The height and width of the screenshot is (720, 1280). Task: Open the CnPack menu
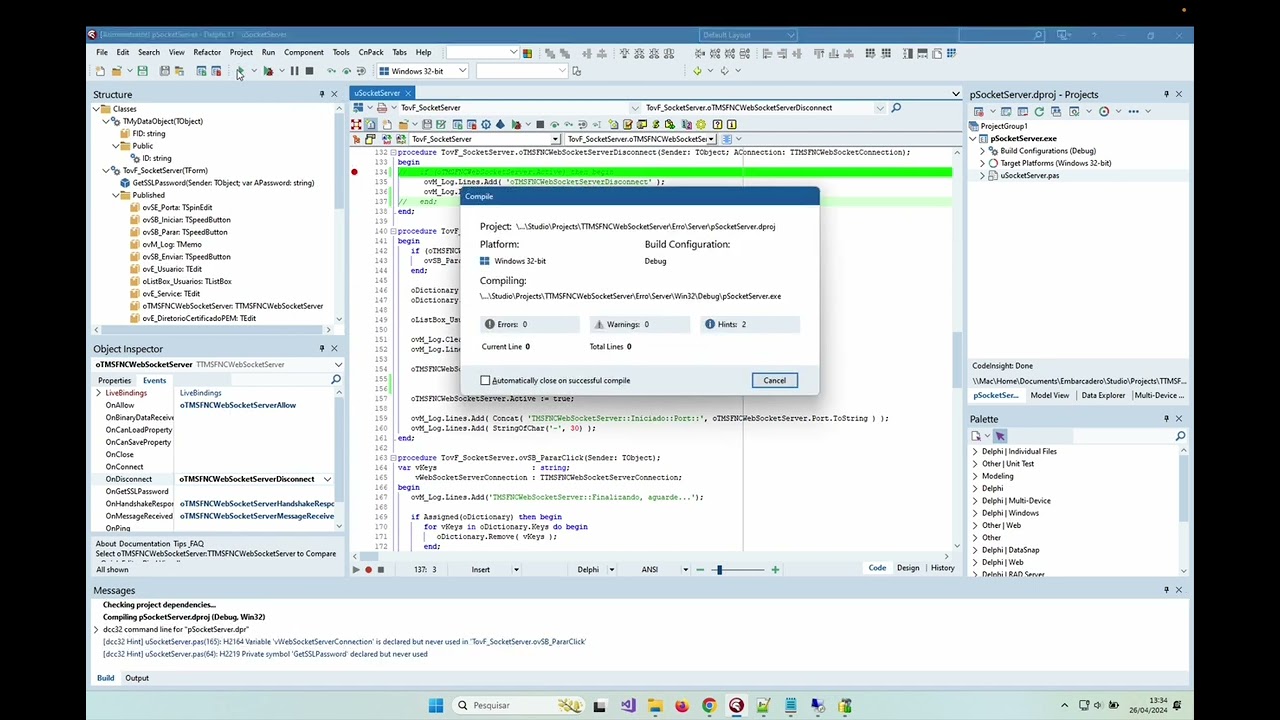coord(371,52)
